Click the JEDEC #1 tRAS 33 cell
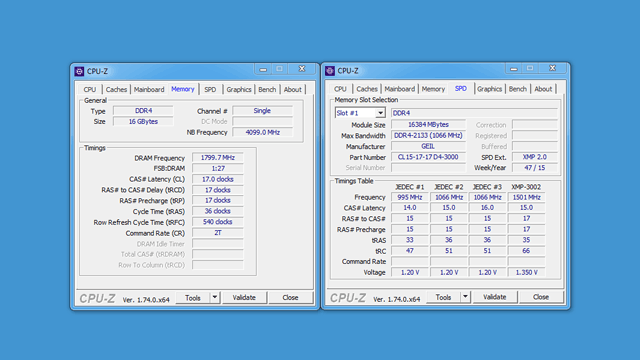Image resolution: width=640 pixels, height=360 pixels. (410, 240)
